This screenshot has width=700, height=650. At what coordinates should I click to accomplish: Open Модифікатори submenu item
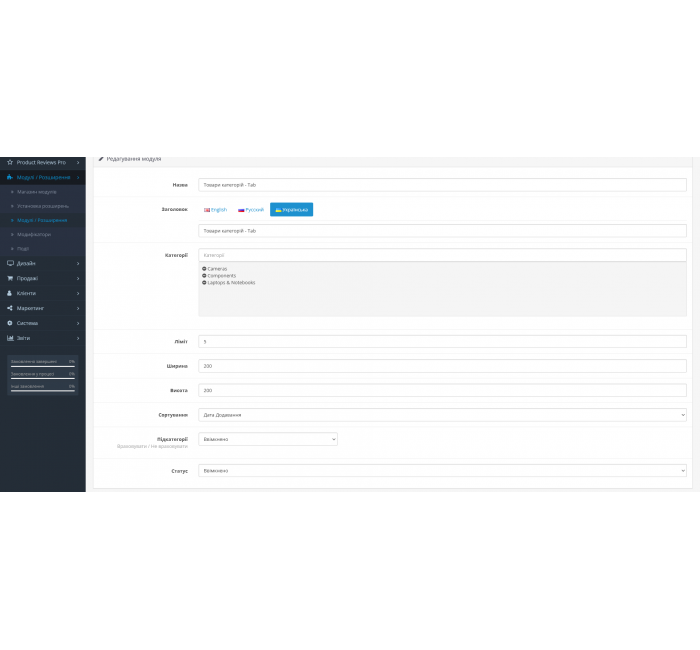pos(34,234)
